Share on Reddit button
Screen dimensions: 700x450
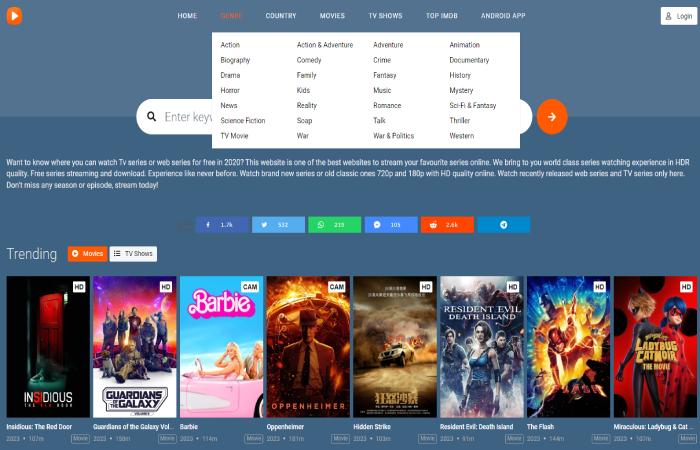447,225
